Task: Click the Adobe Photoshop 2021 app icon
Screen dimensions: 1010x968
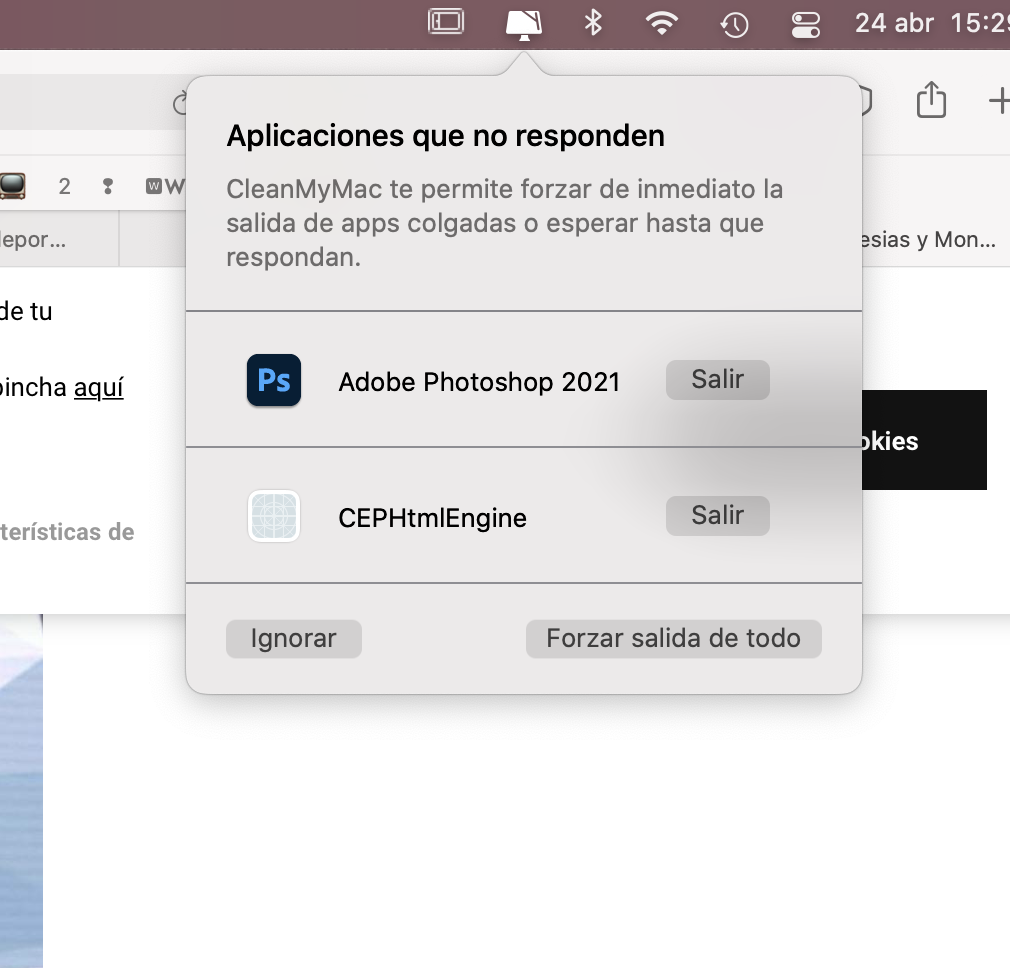Action: coord(273,380)
